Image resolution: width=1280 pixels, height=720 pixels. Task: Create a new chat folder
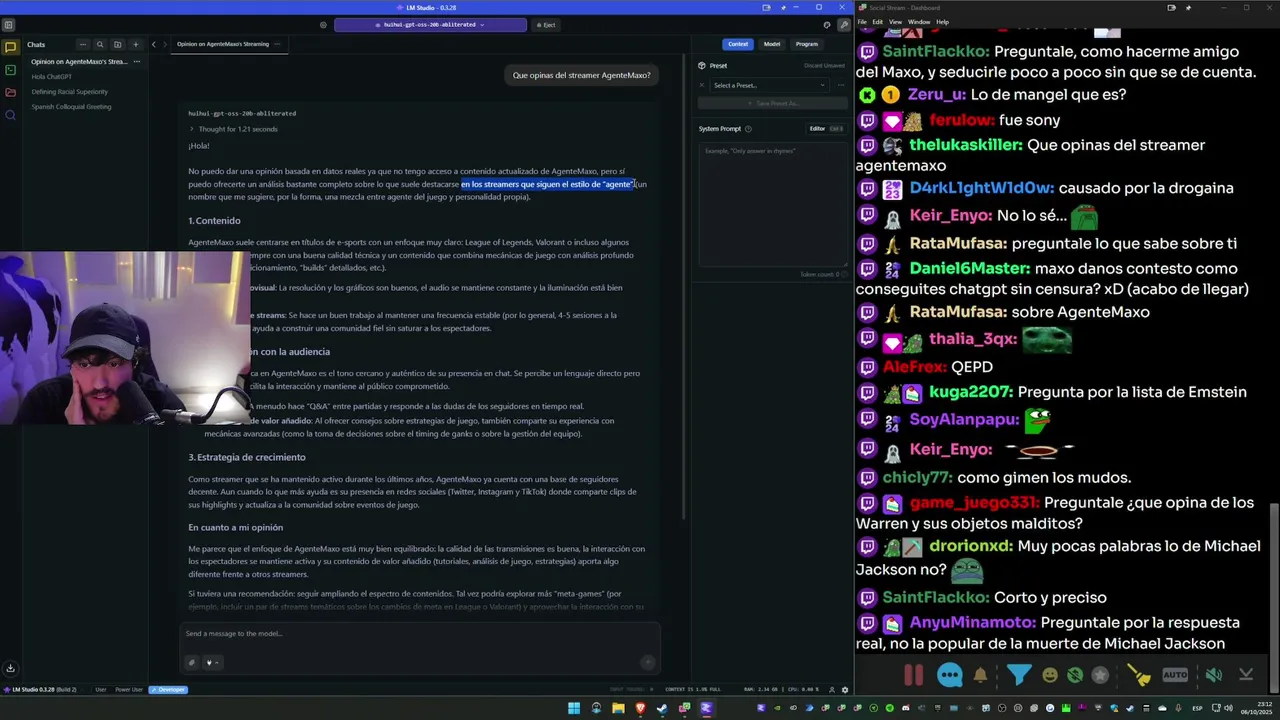pyautogui.click(x=117, y=44)
